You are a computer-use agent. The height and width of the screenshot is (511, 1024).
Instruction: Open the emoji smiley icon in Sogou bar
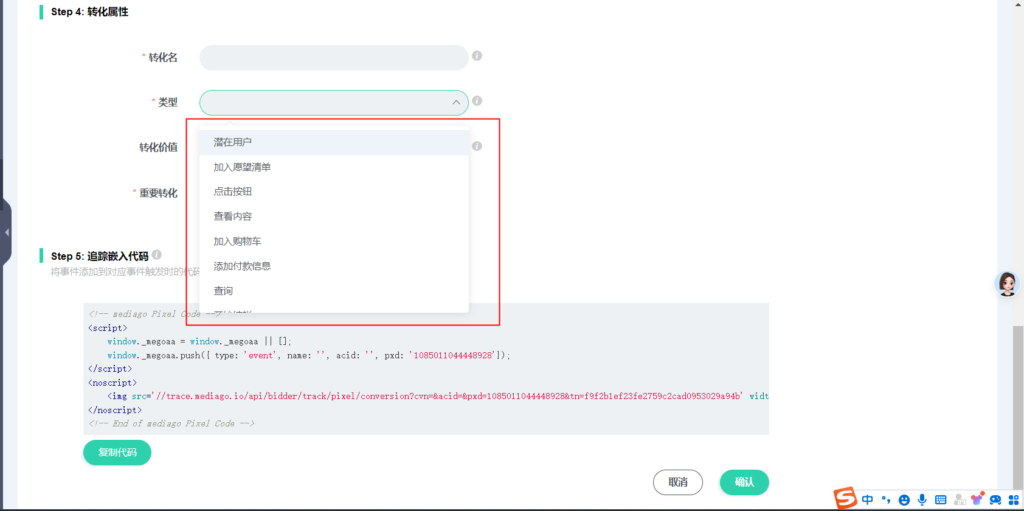[904, 500]
